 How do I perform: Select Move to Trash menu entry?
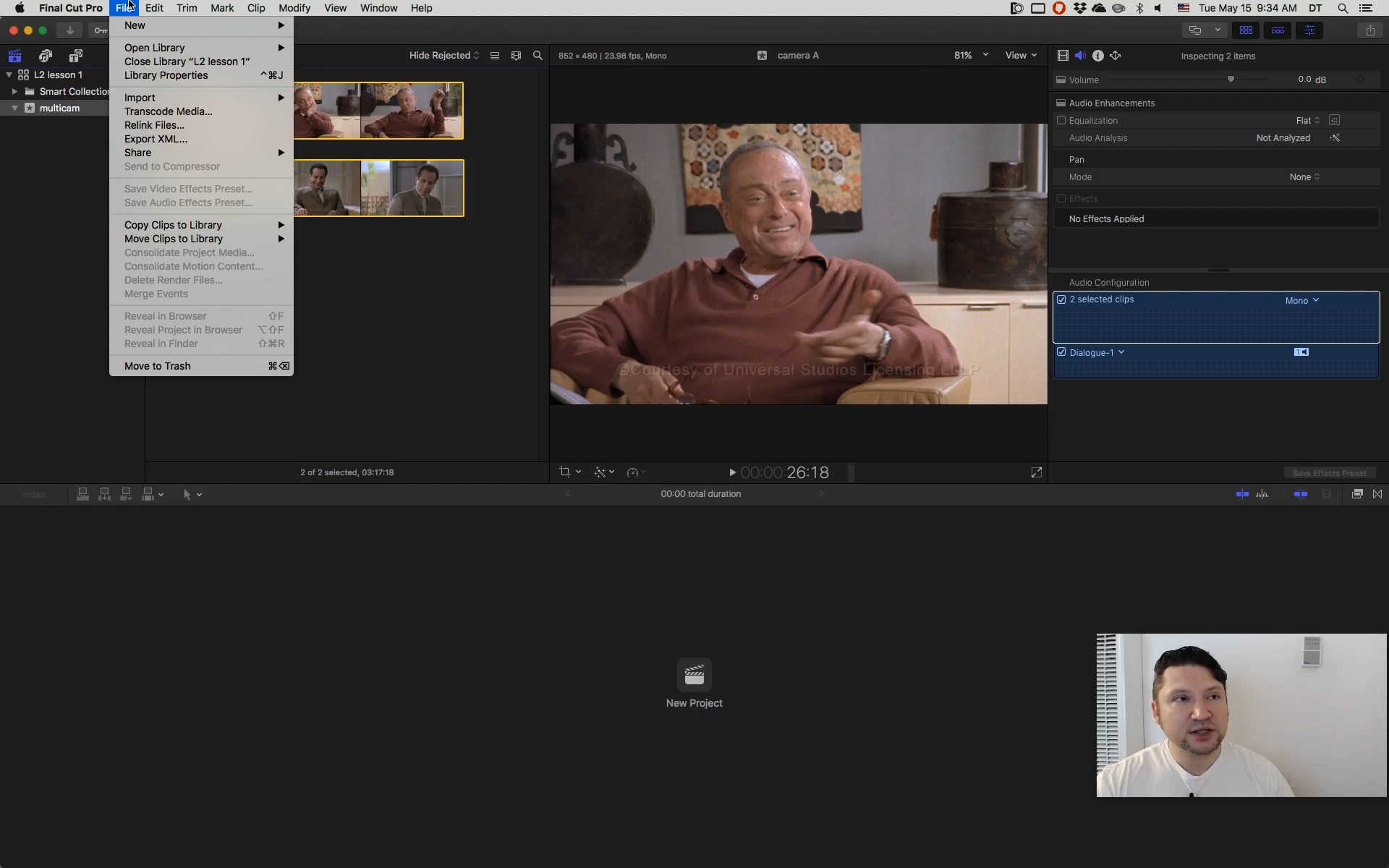point(157,366)
